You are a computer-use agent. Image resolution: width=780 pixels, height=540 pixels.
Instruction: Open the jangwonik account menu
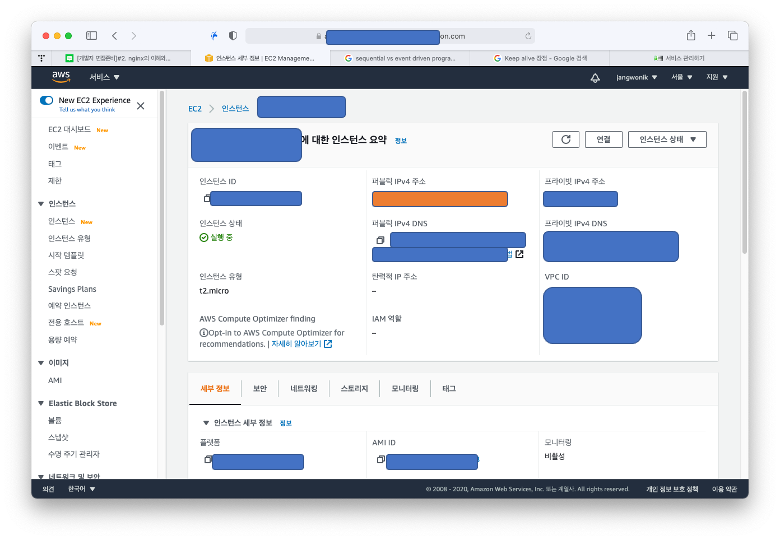pyautogui.click(x=637, y=78)
